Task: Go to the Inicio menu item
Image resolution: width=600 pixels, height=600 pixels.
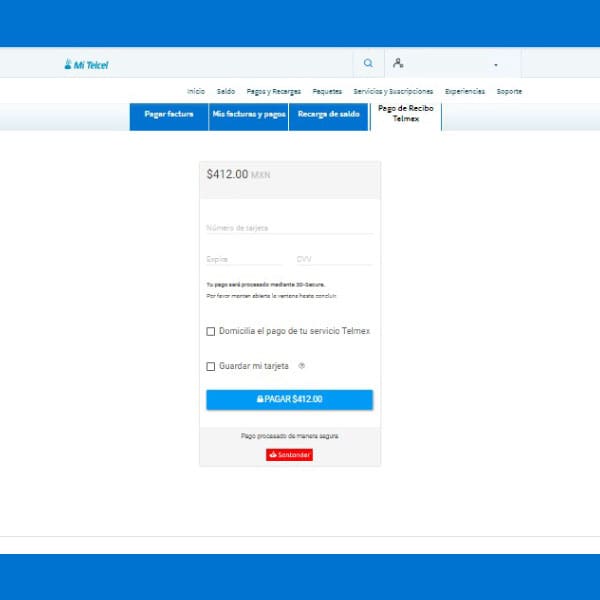Action: point(196,91)
